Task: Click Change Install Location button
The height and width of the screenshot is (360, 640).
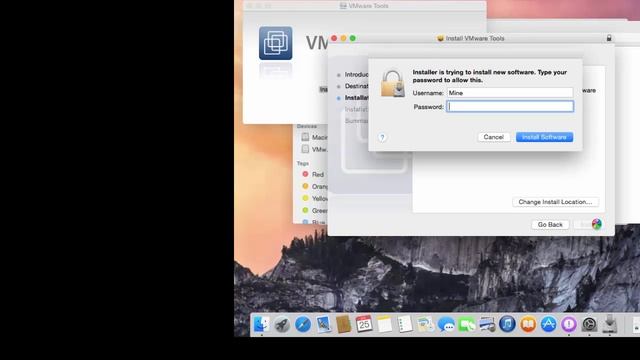Action: tap(555, 202)
